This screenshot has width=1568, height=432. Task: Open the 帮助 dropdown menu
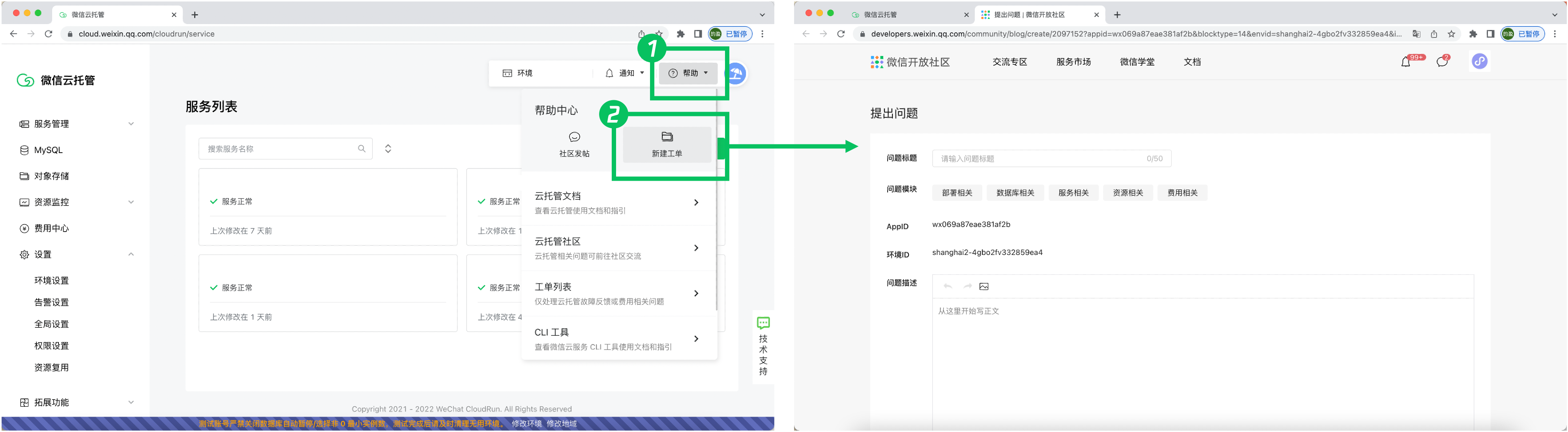688,73
